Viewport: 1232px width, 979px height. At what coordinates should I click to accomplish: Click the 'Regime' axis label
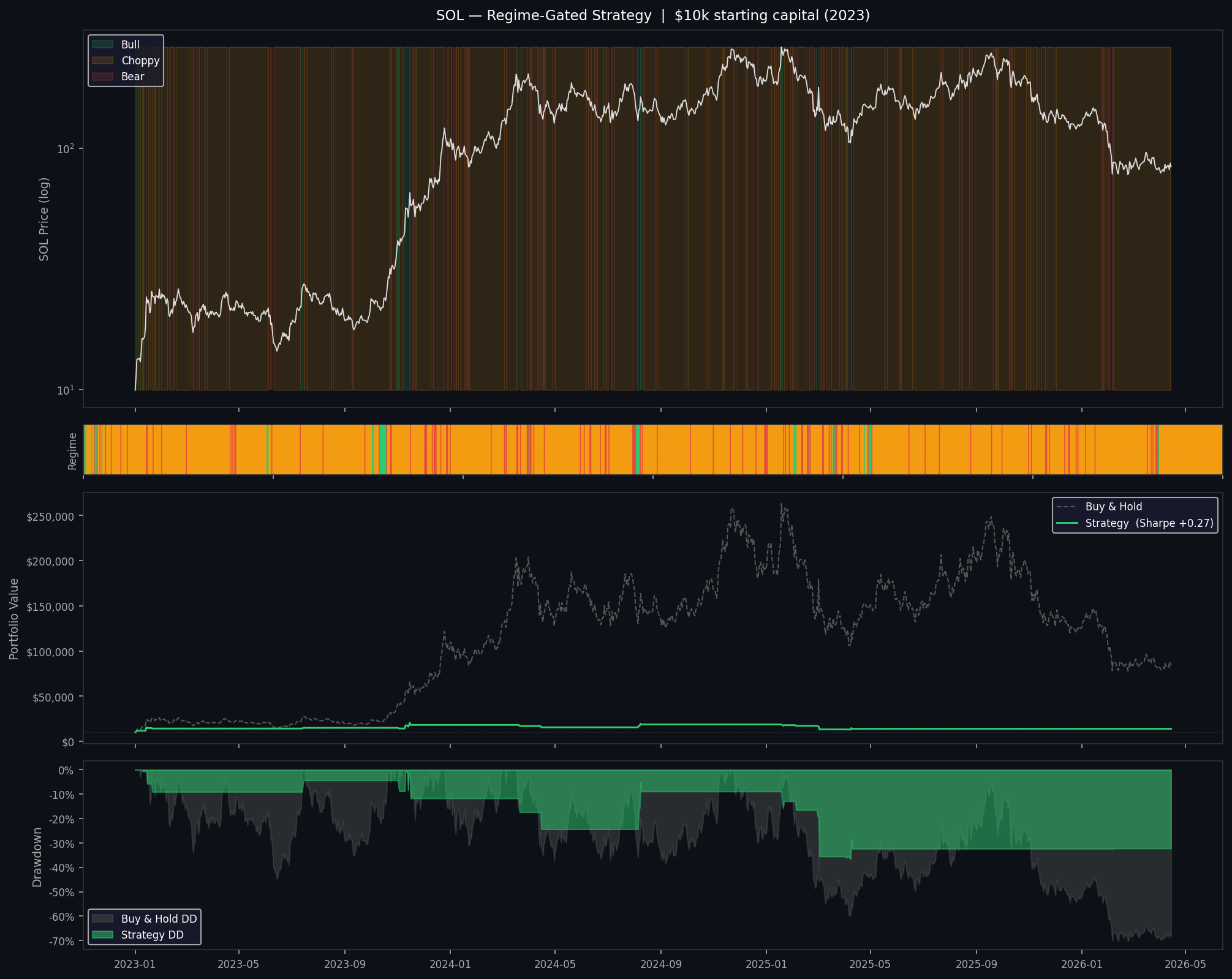pyautogui.click(x=72, y=451)
